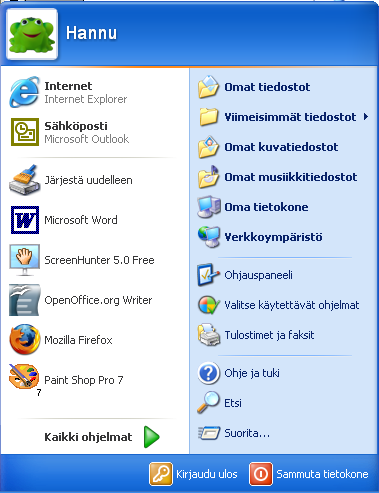Screen dimensions: 379x493
Task: Open Ohjauspaneeli control panel
Action: pos(245,275)
